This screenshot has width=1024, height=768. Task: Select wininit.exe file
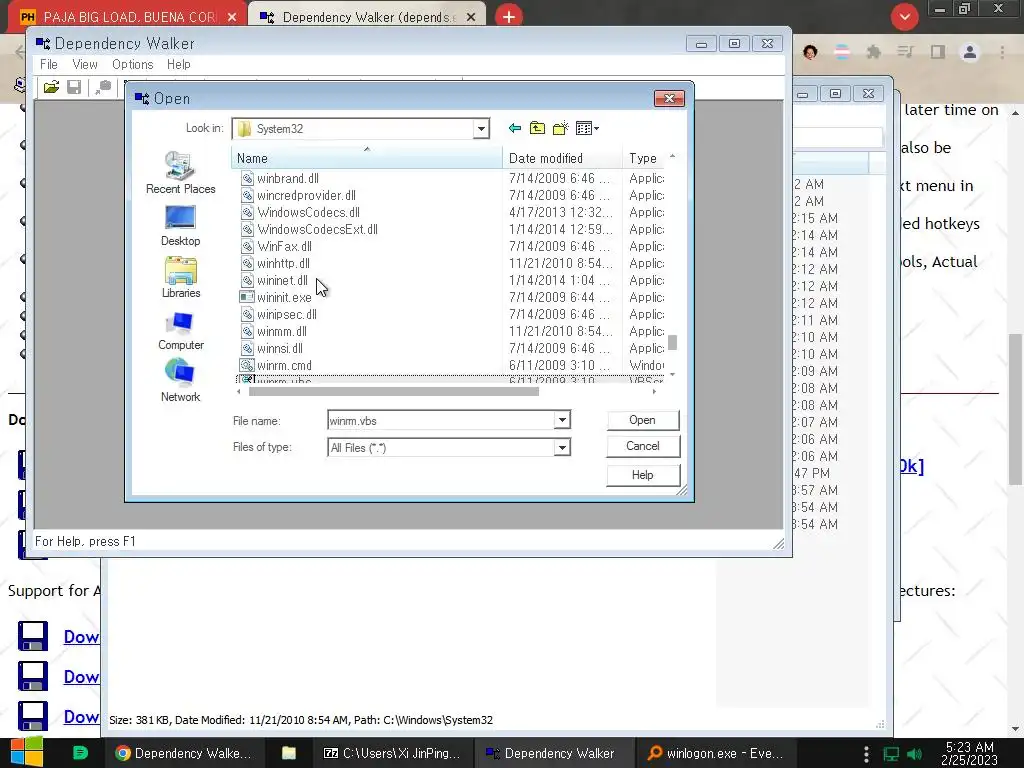(x=284, y=297)
